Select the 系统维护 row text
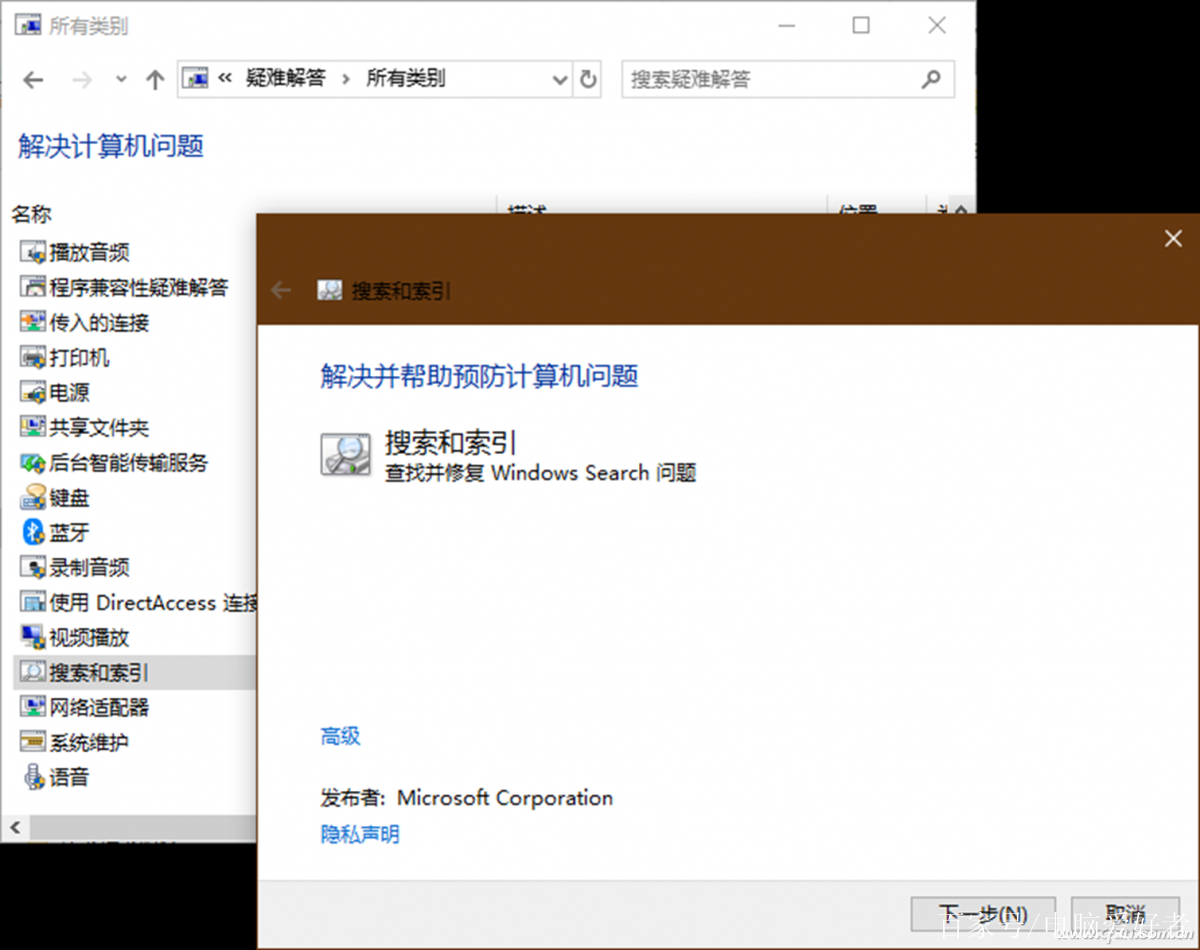 [x=90, y=742]
